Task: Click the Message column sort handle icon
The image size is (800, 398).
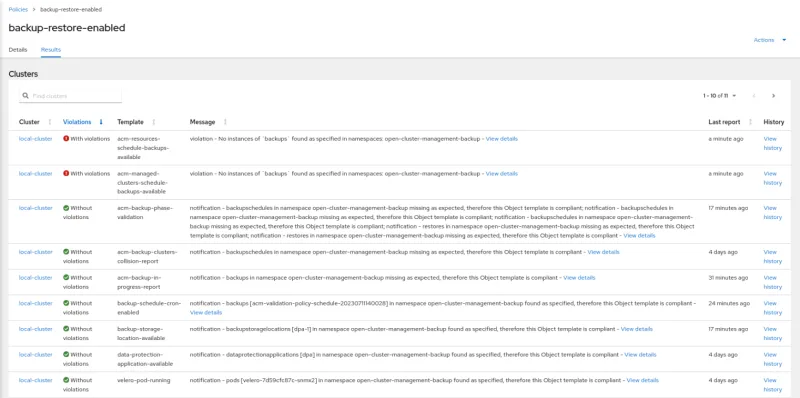Action: pos(225,122)
